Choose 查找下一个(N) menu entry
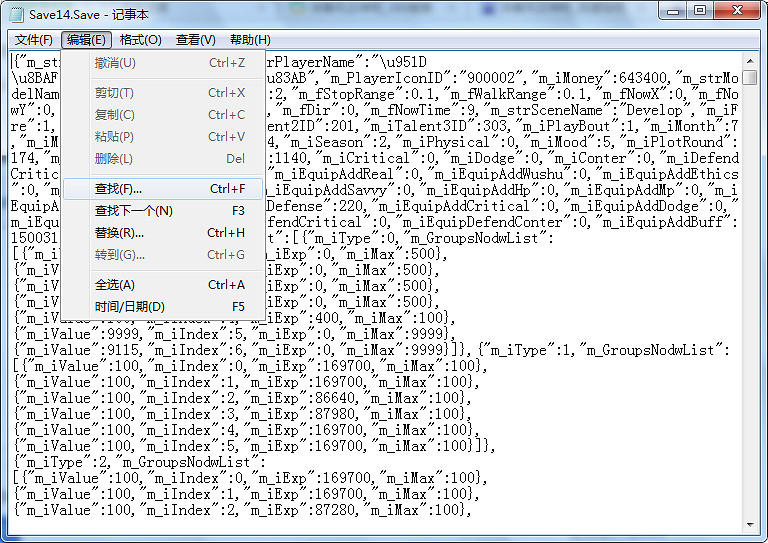Image resolution: width=768 pixels, height=543 pixels. pos(133,211)
